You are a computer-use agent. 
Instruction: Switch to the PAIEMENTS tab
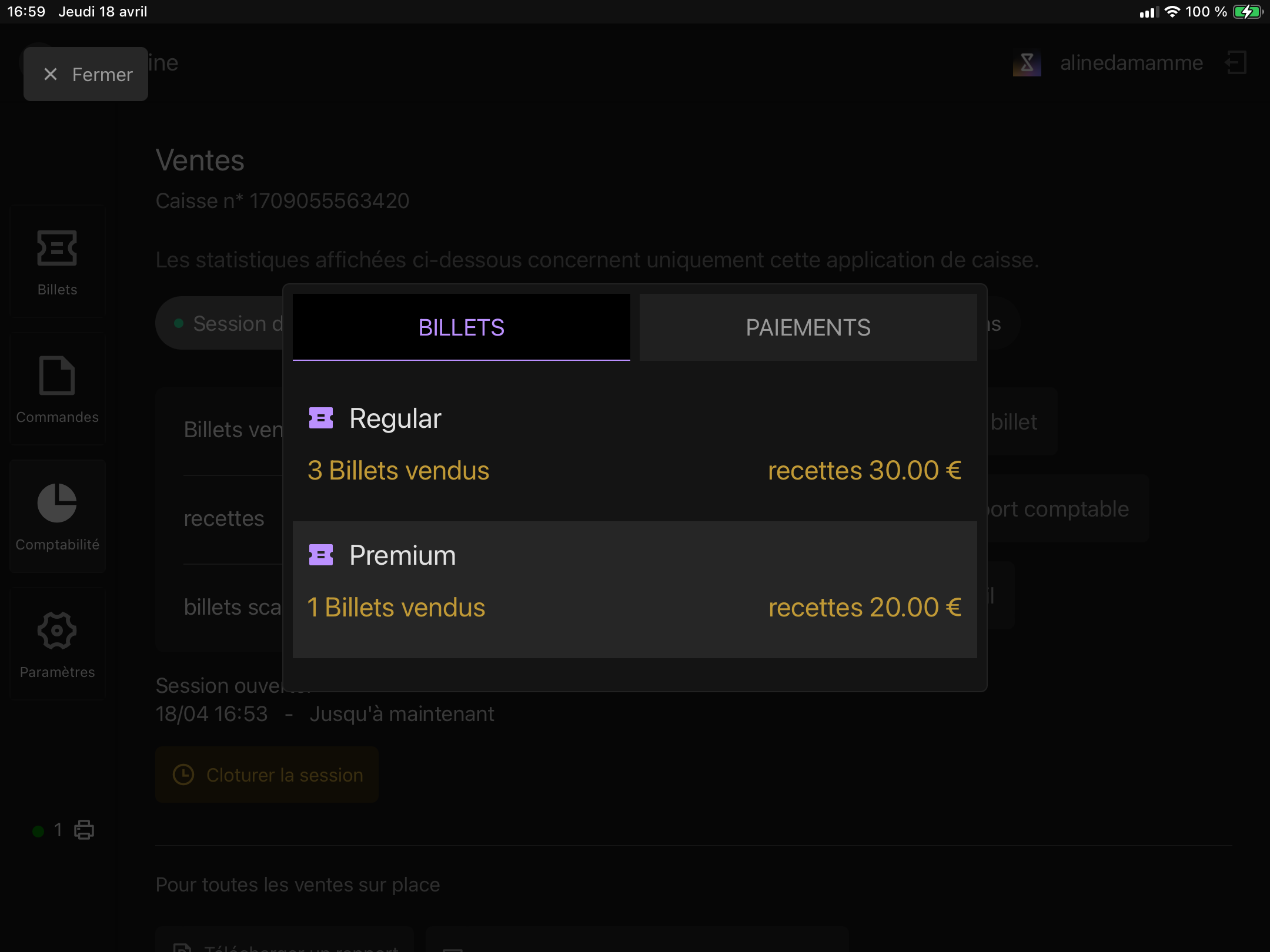point(808,327)
